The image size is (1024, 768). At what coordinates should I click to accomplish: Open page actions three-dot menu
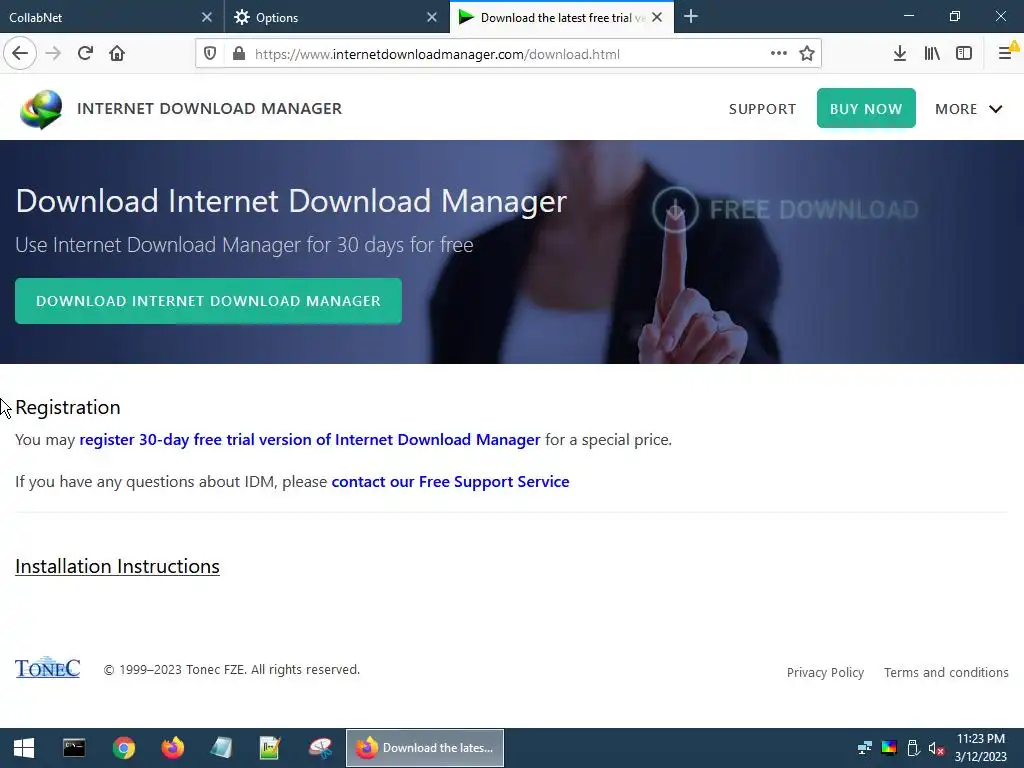tap(778, 54)
